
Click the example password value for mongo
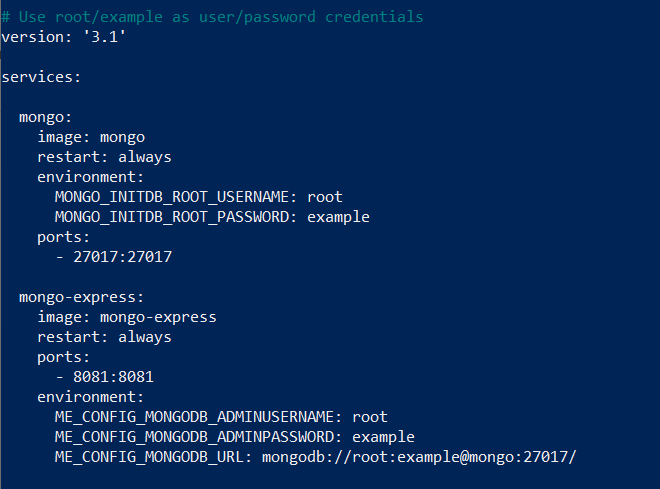(x=338, y=218)
